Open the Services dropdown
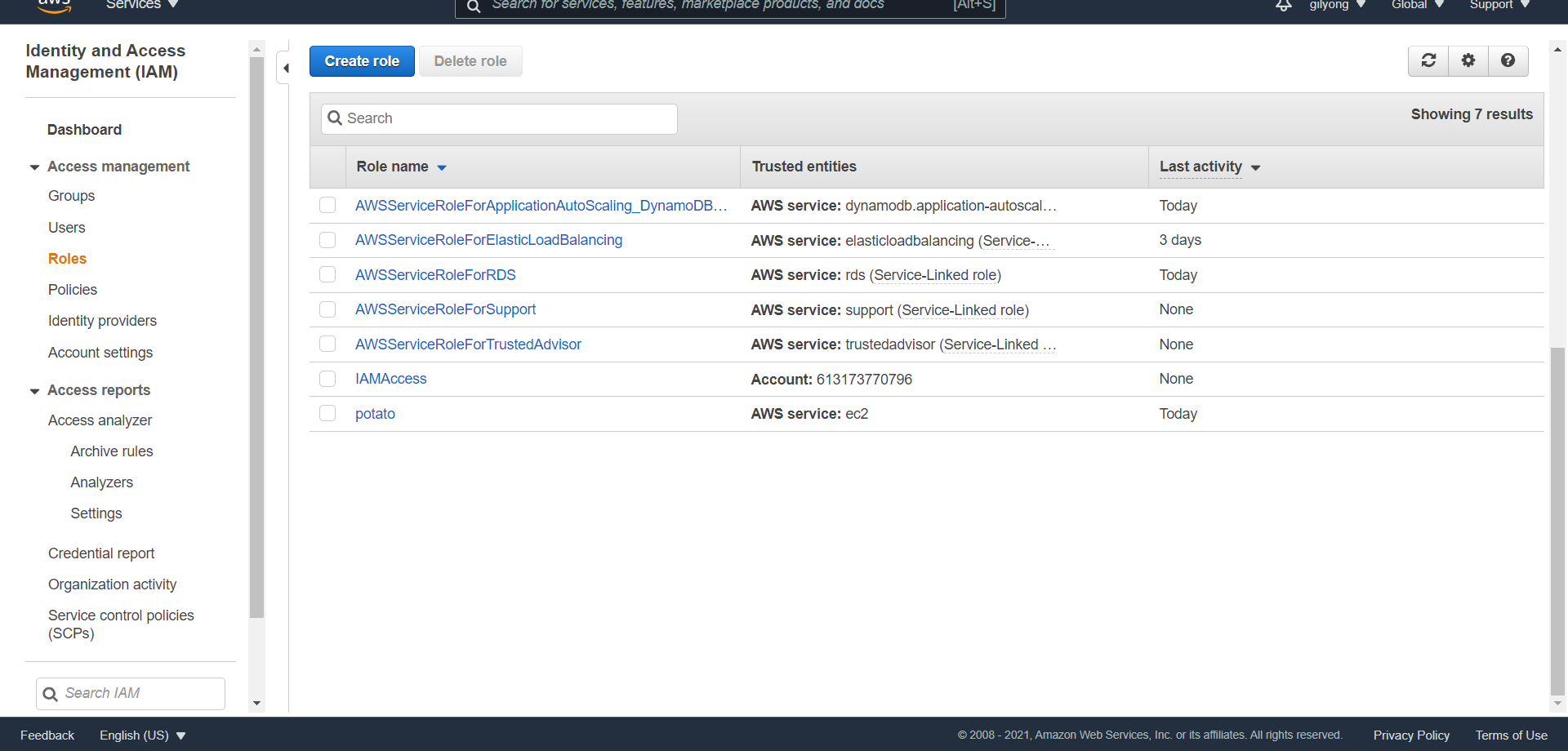Image resolution: width=1568 pixels, height=751 pixels. (x=142, y=5)
